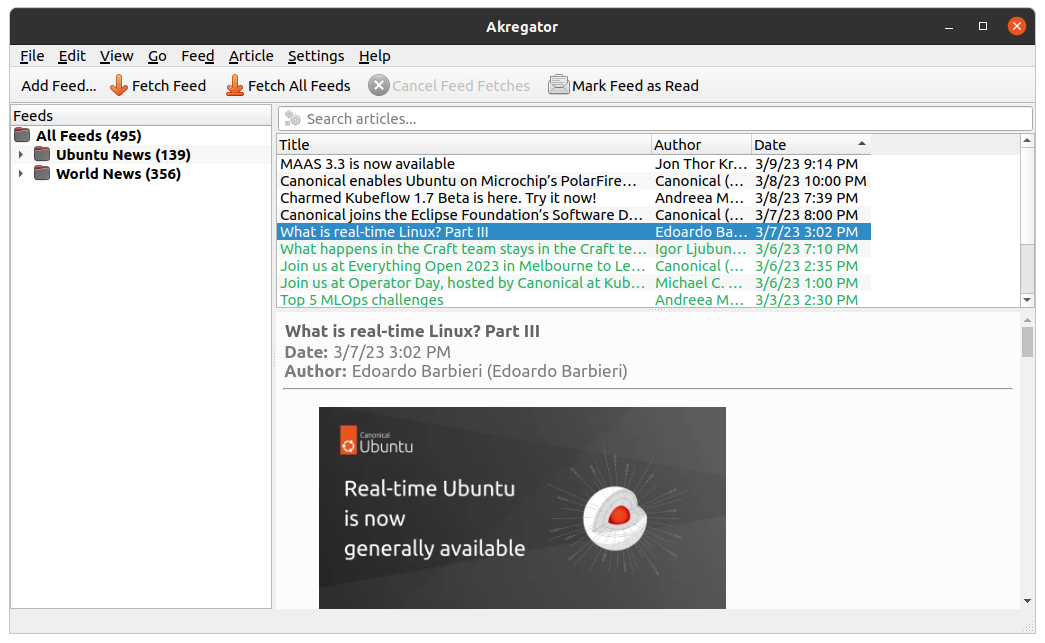The image size is (1045, 643).
Task: Expand the Ubuntu News feed folder
Action: 21,155
